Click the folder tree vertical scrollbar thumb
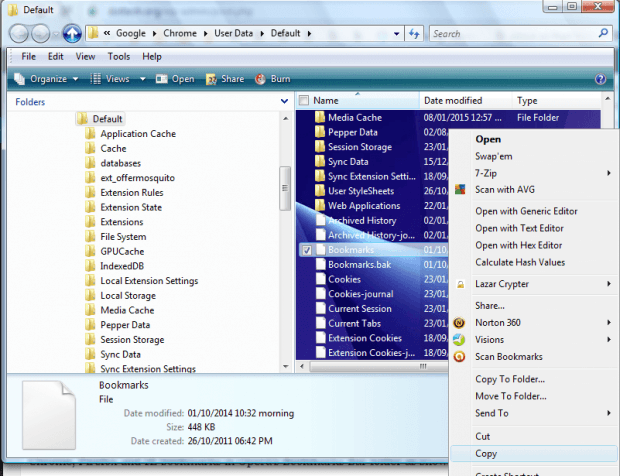This screenshot has height=476, width=620. [285, 188]
